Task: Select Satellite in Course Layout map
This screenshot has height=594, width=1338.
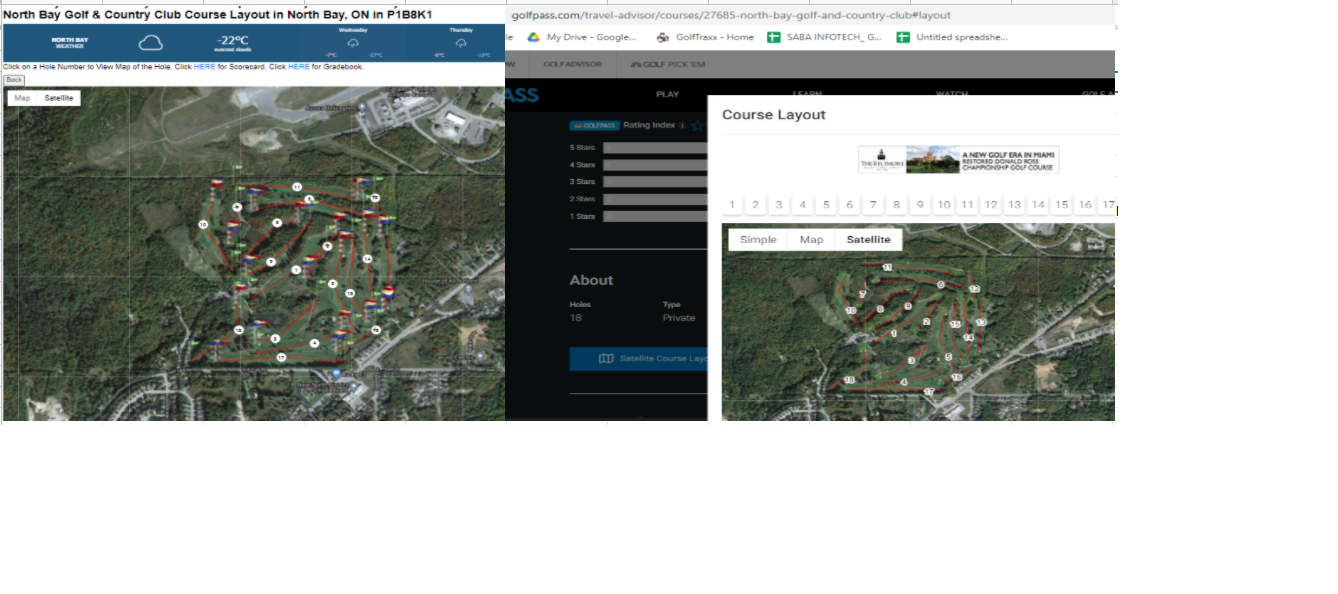Action: [869, 240]
